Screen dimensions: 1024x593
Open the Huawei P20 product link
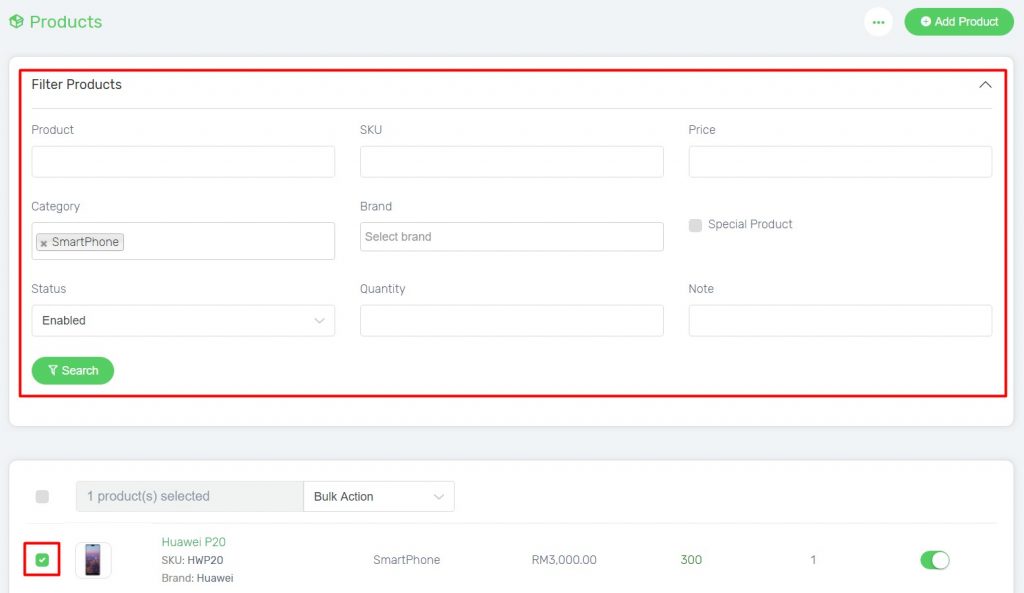click(x=193, y=541)
